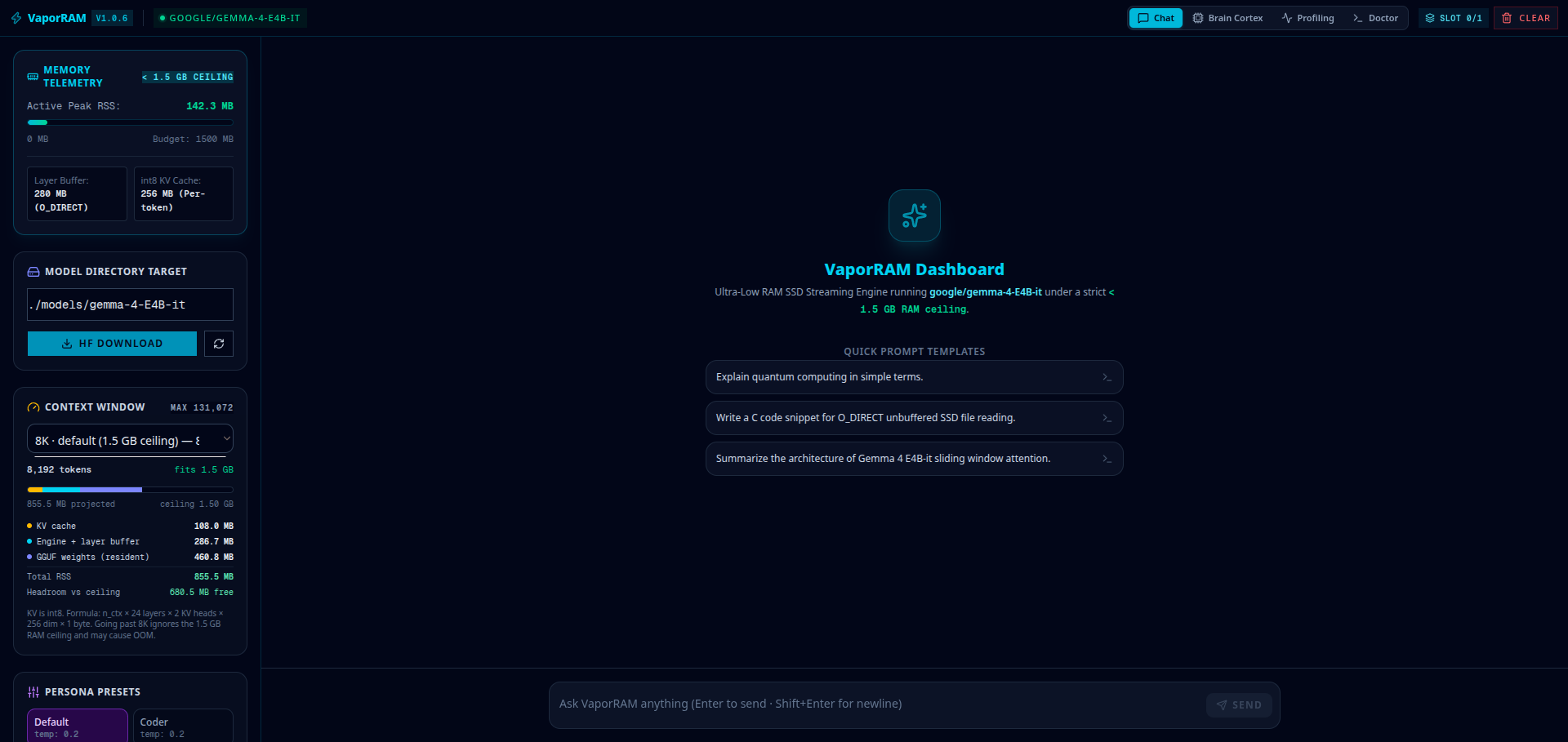Click the refresh icon beside HF Download
The width and height of the screenshot is (1568, 742).
219,344
